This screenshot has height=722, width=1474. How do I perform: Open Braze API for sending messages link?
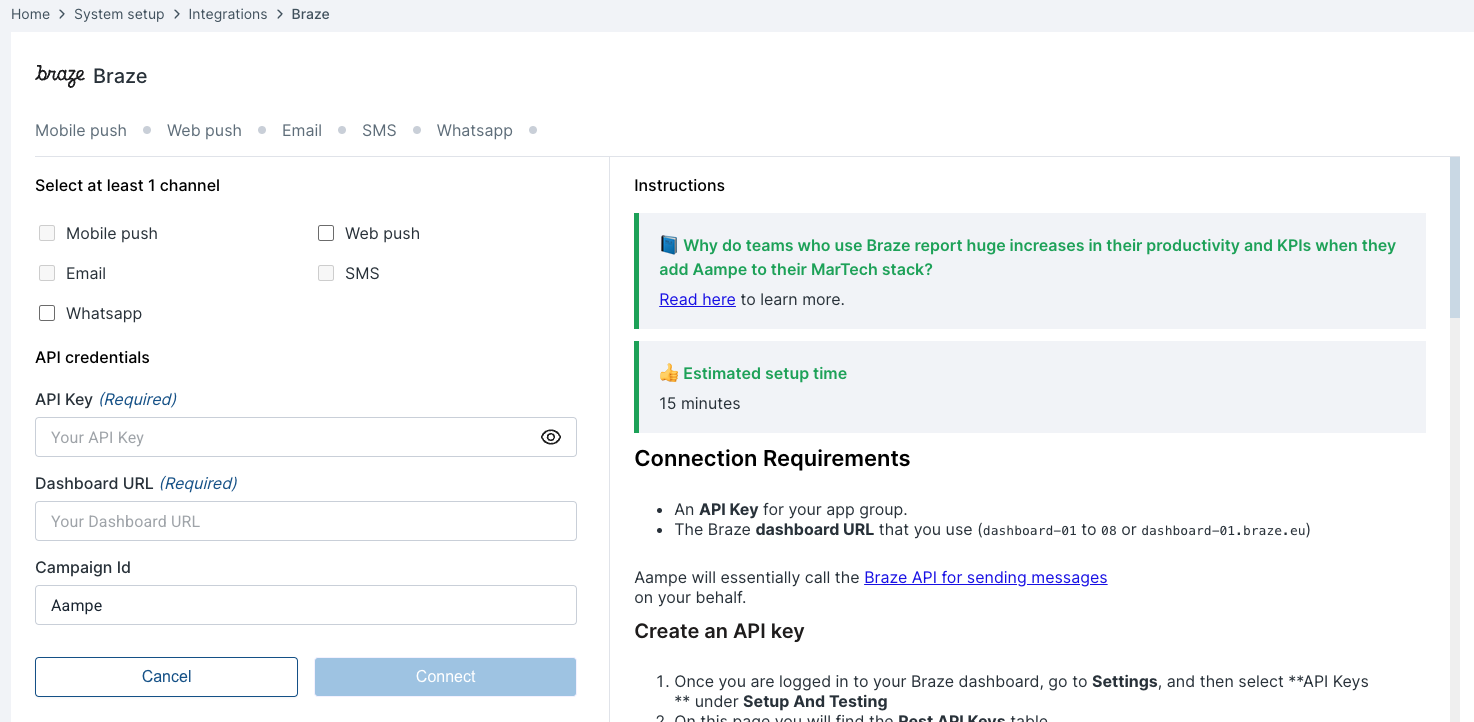tap(985, 577)
